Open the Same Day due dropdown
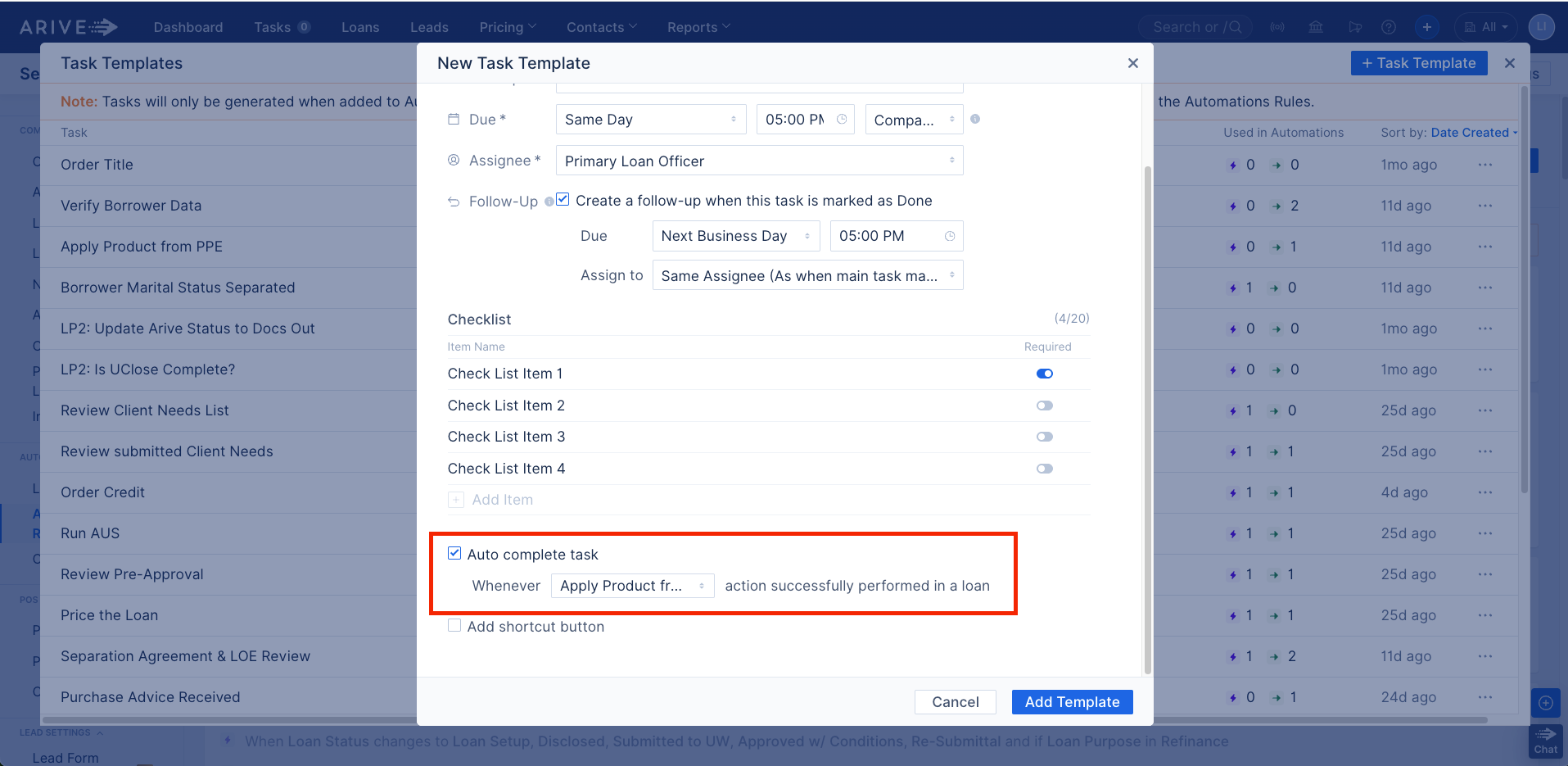 [x=650, y=119]
